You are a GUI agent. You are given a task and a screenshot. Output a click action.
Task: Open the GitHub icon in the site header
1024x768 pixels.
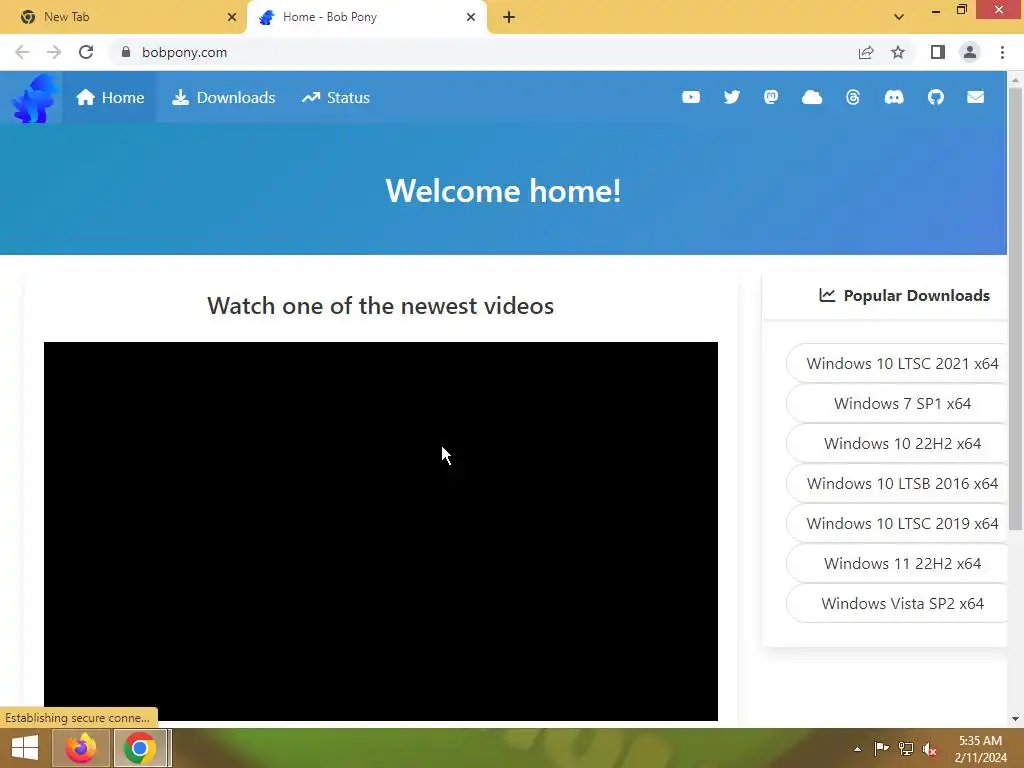click(x=936, y=97)
